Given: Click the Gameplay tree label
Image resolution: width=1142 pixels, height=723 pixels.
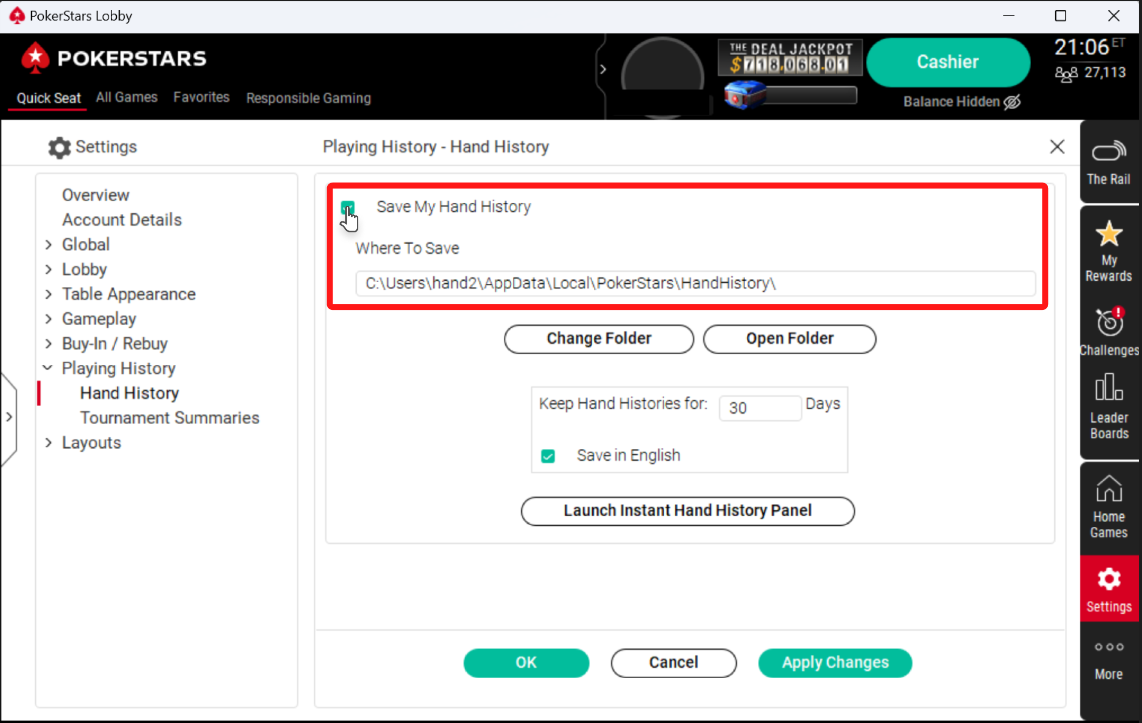Looking at the screenshot, I should tap(99, 319).
